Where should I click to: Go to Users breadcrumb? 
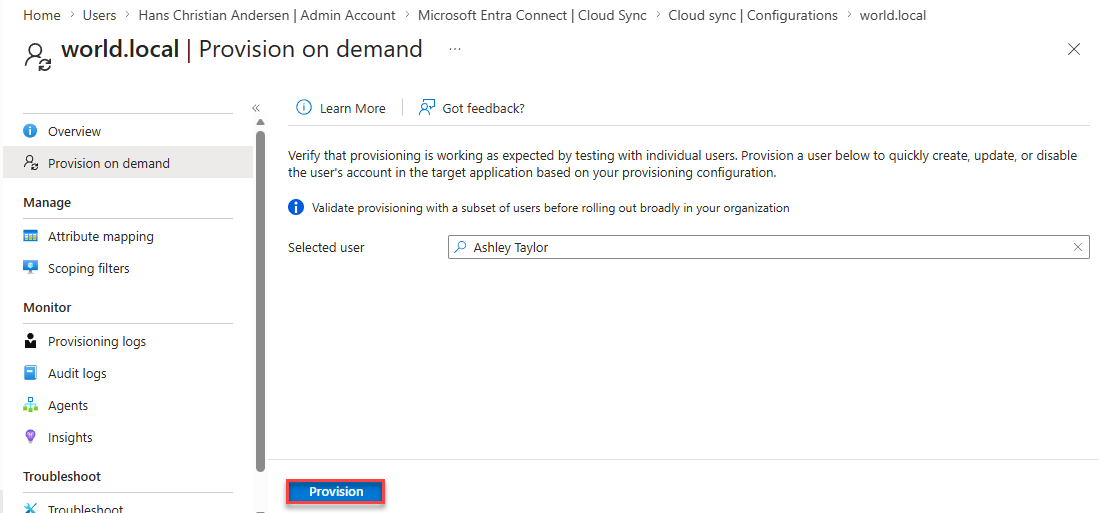point(100,15)
